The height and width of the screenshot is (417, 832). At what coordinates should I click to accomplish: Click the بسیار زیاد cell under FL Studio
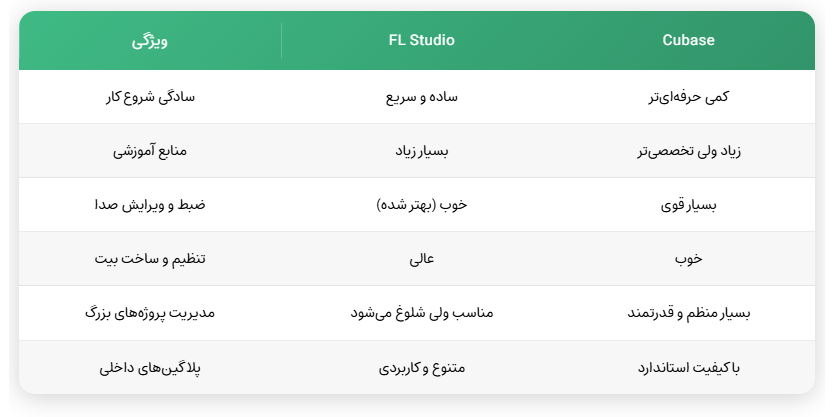tap(421, 151)
